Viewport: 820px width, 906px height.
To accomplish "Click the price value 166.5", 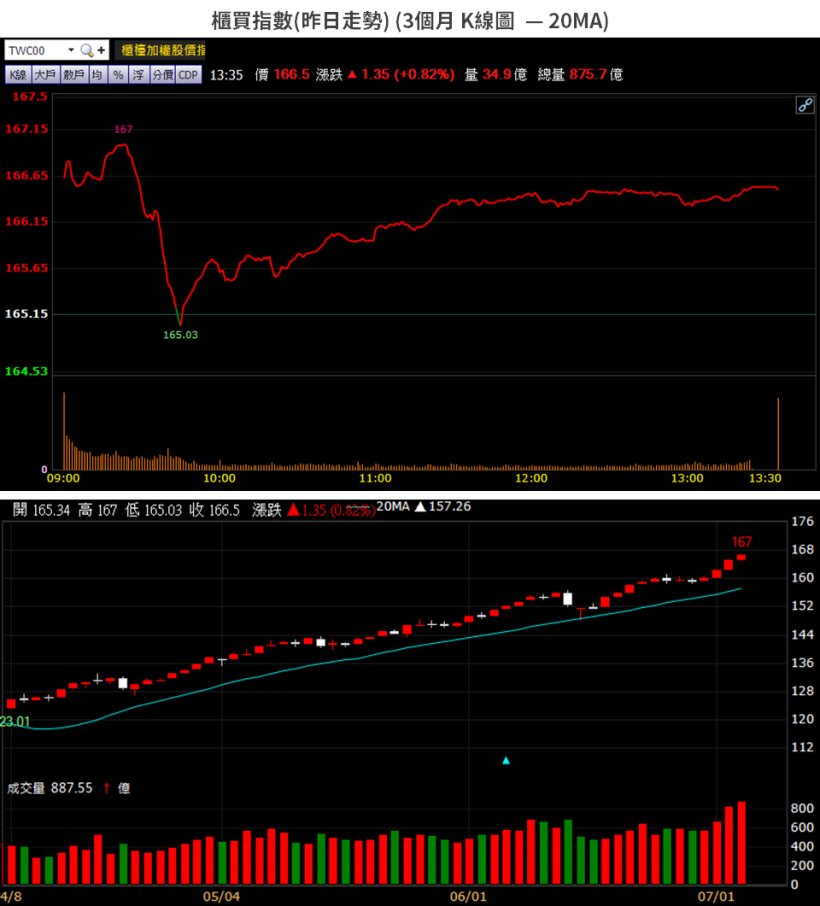I will pyautogui.click(x=291, y=75).
